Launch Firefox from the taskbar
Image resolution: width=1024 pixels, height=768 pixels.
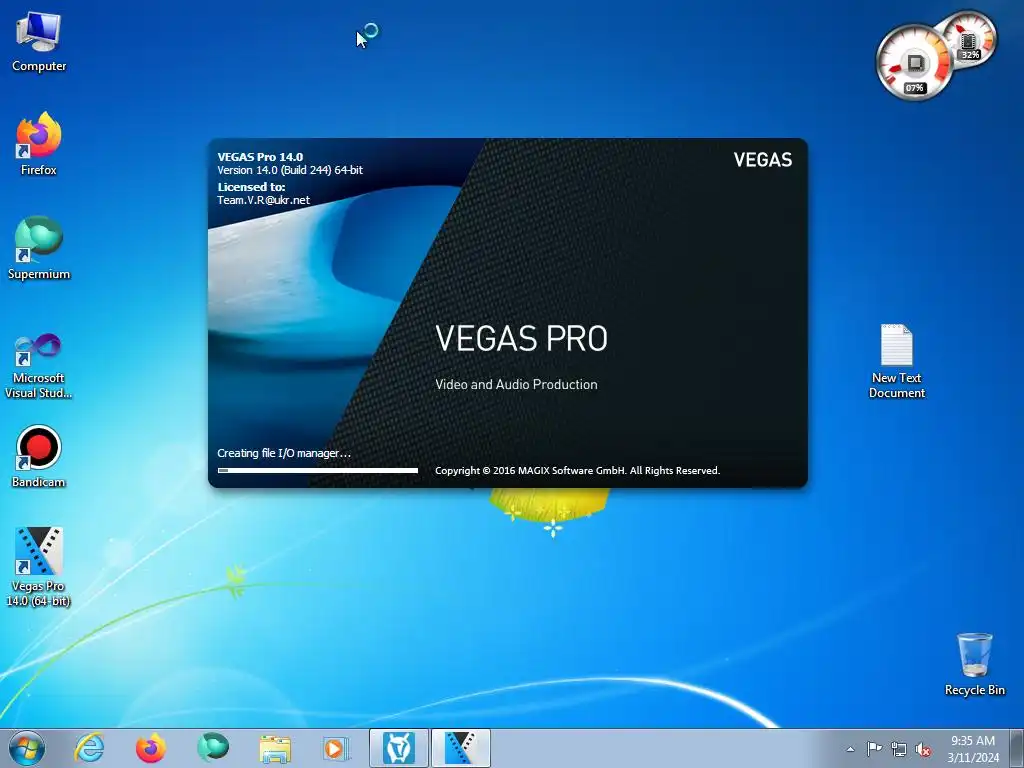tap(150, 748)
